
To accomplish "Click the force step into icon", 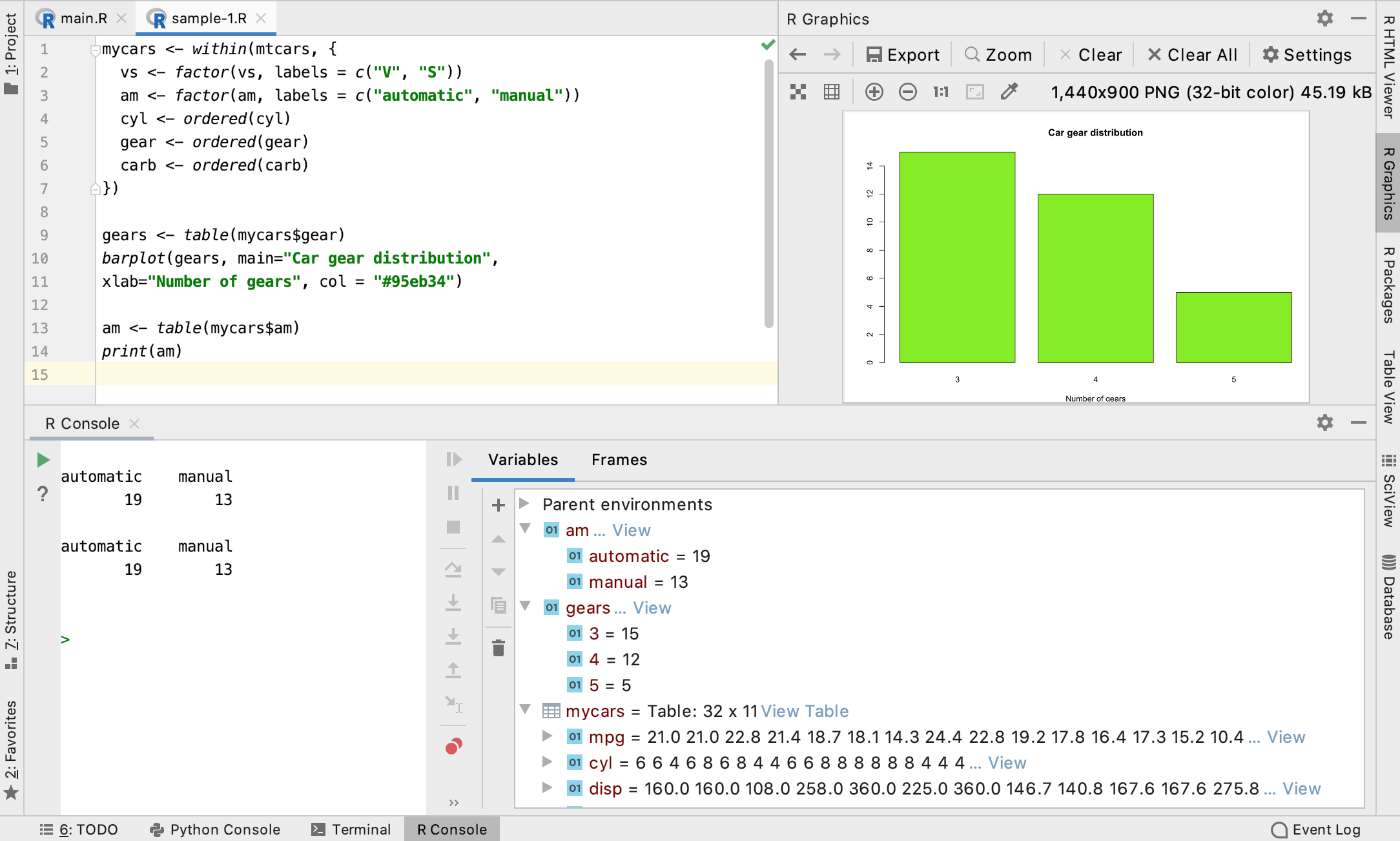I will (x=453, y=636).
